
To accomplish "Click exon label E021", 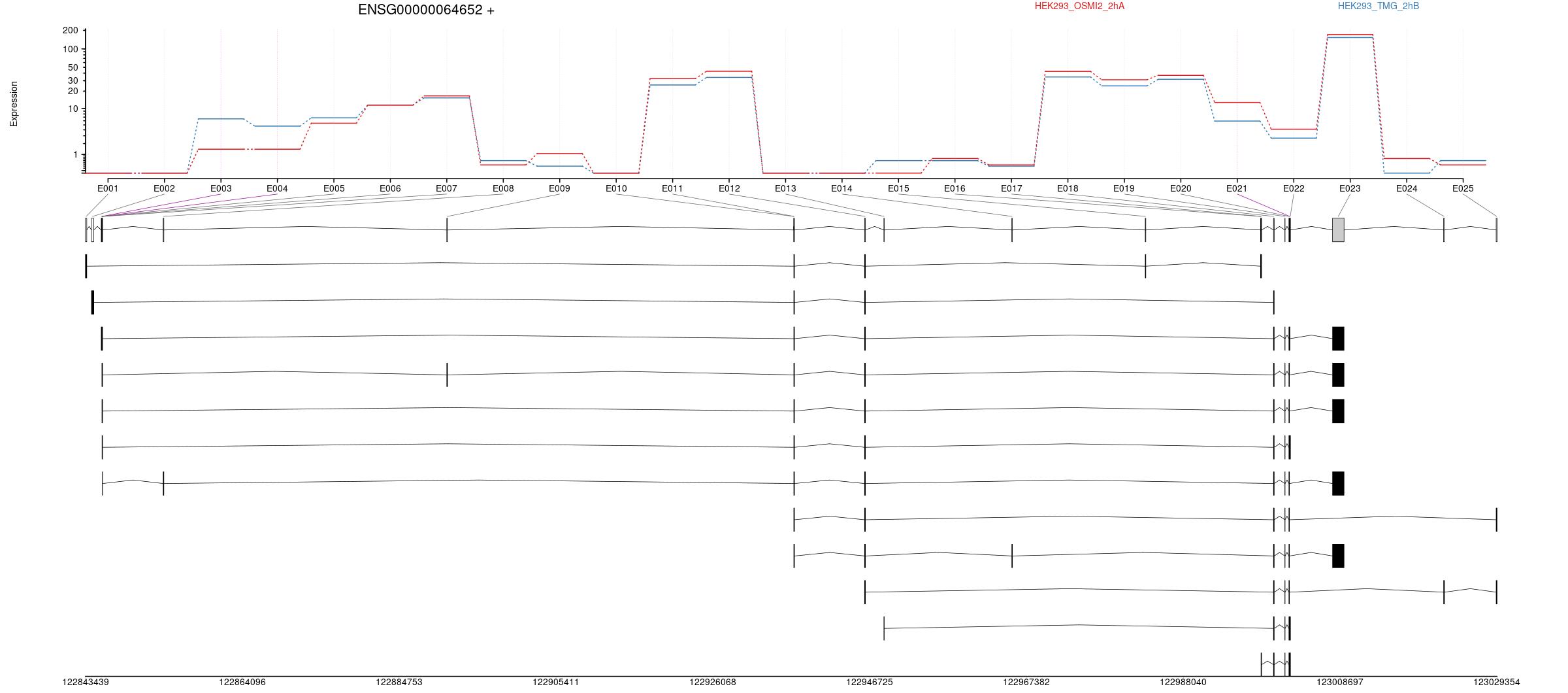I will tap(1237, 188).
